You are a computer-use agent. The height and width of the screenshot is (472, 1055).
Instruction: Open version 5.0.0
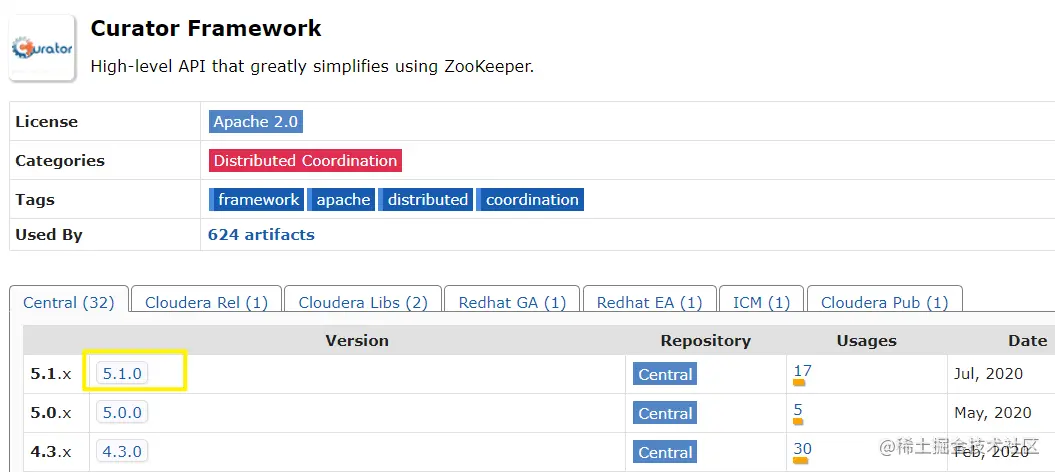(x=122, y=413)
